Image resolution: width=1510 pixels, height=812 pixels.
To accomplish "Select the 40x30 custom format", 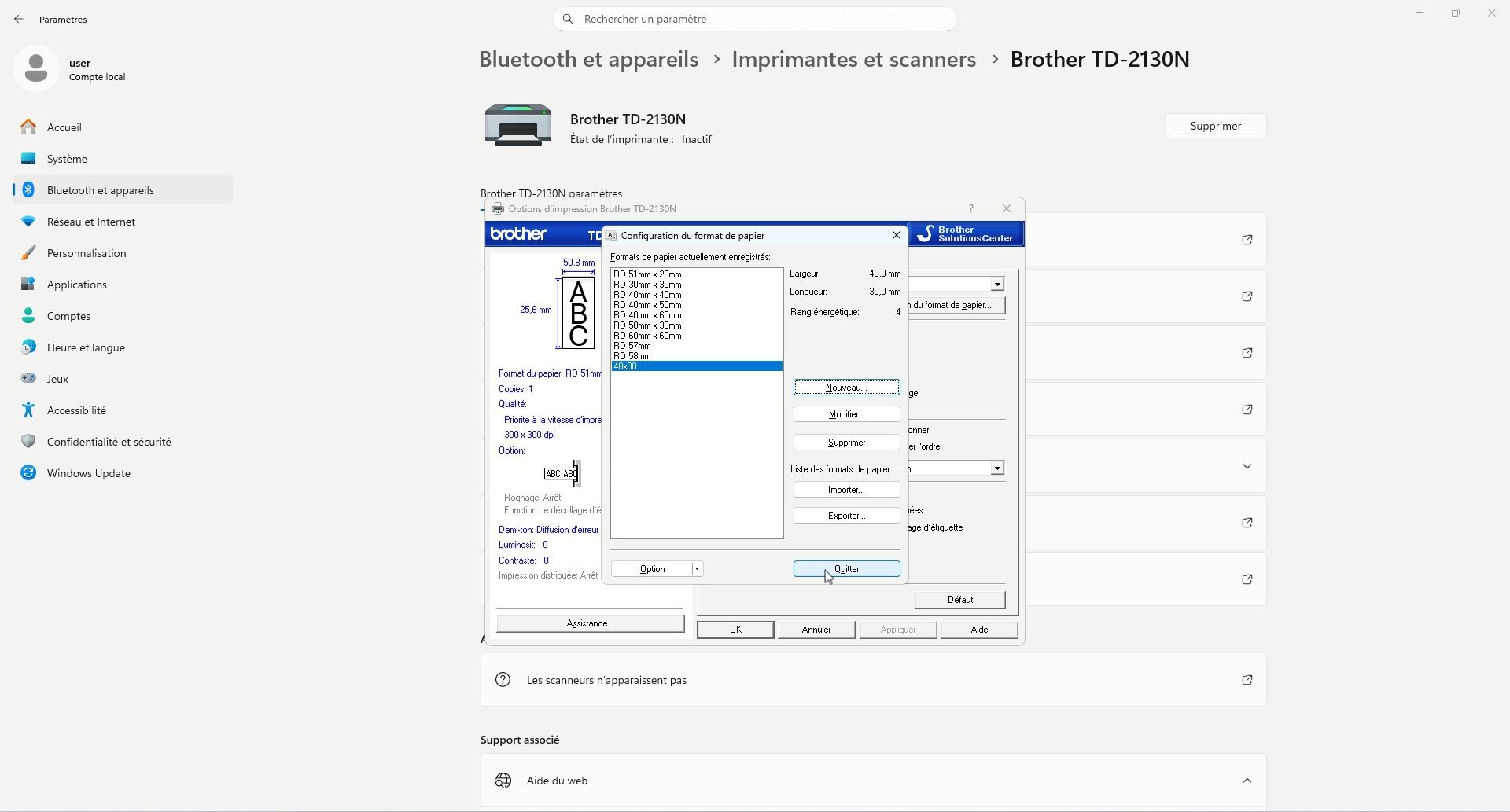I will coord(697,366).
